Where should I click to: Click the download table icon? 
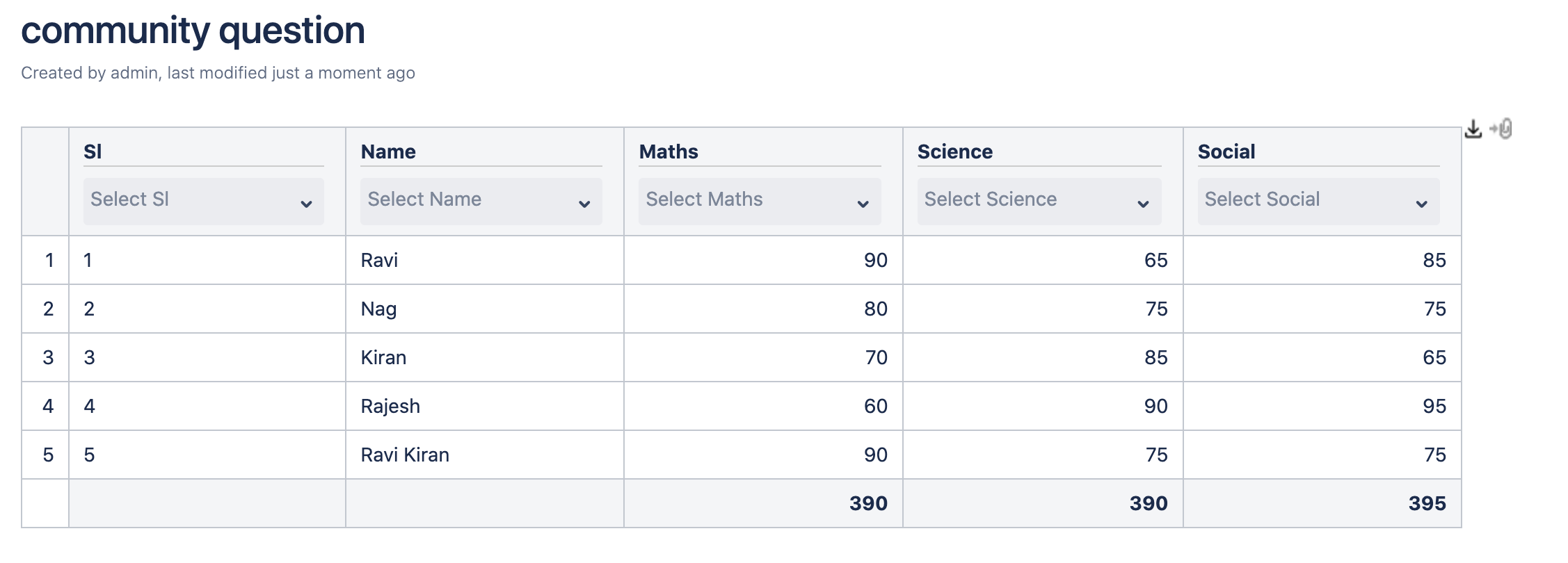click(x=1473, y=129)
